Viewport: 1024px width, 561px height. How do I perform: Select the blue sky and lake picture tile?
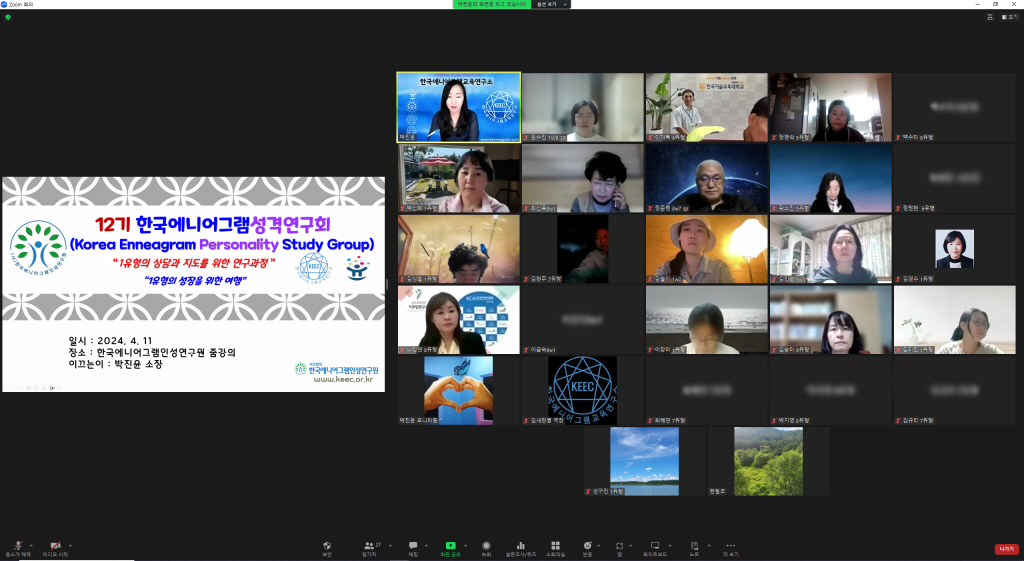(645, 461)
